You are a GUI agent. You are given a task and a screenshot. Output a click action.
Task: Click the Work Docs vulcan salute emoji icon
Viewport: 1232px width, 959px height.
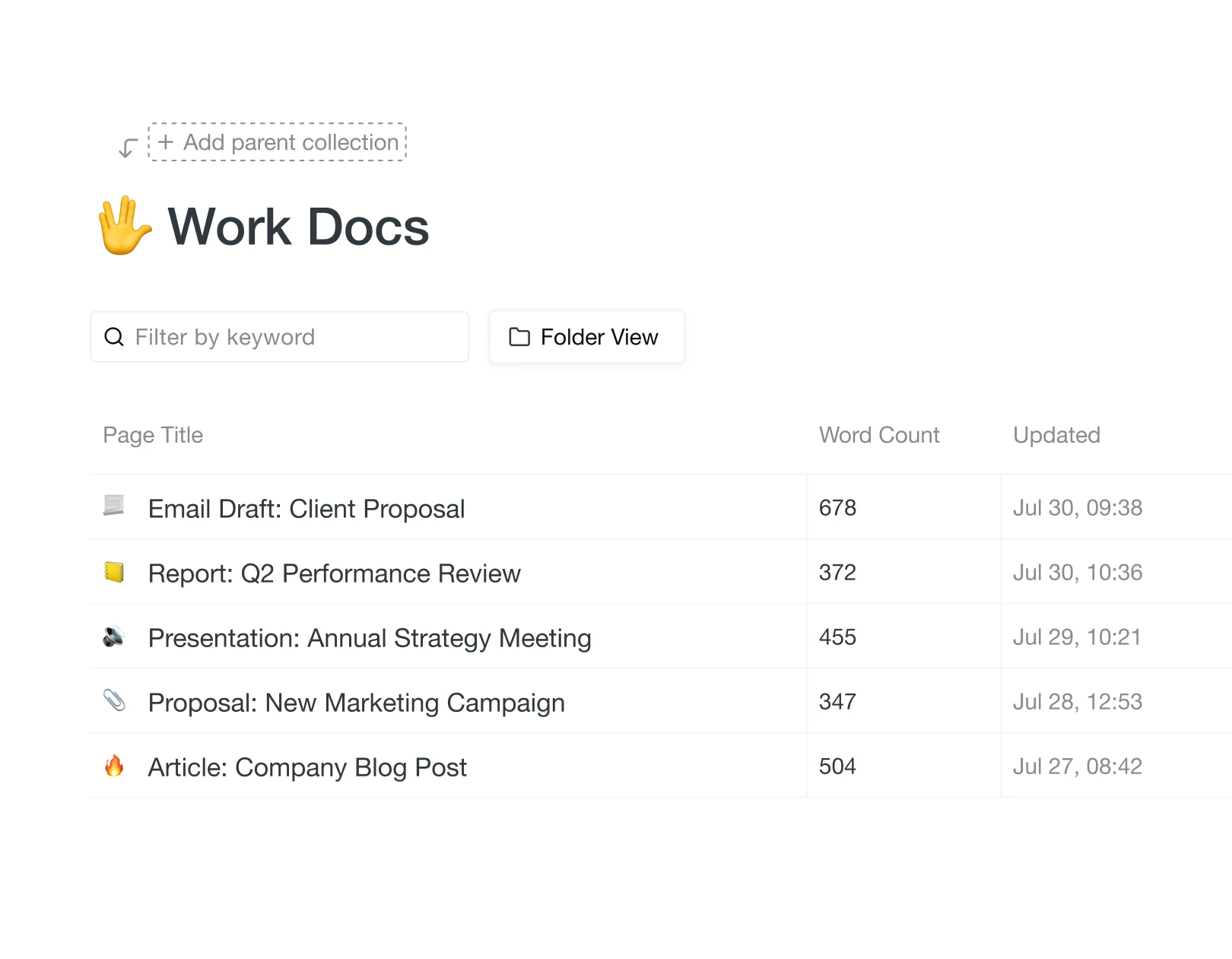(x=122, y=224)
